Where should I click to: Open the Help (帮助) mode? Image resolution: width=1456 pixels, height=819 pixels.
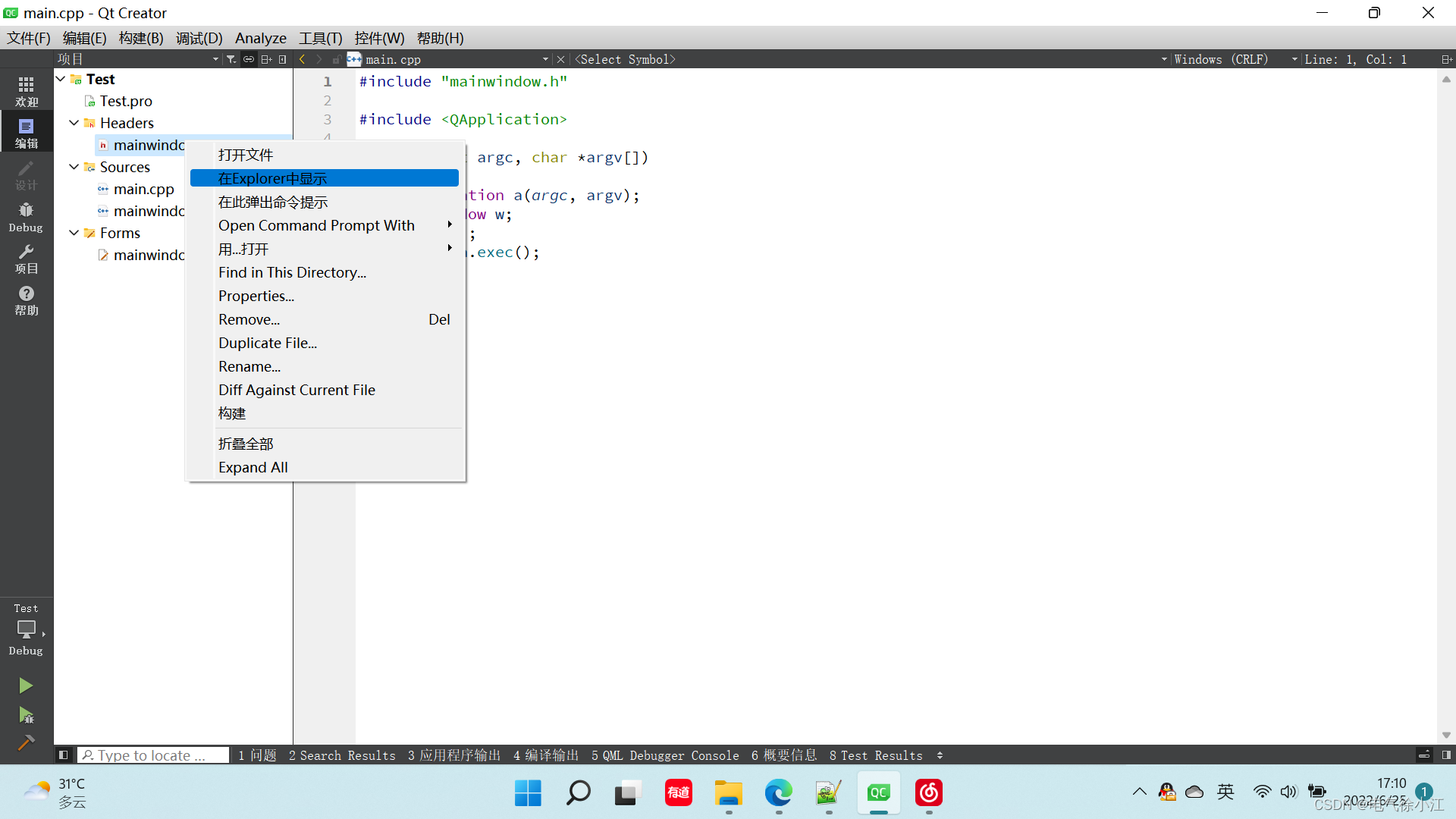tap(27, 300)
